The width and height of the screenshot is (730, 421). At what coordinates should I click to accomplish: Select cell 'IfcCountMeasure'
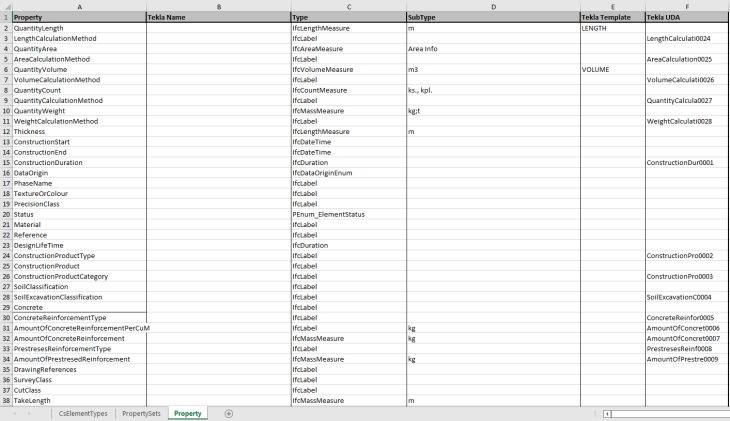click(349, 90)
